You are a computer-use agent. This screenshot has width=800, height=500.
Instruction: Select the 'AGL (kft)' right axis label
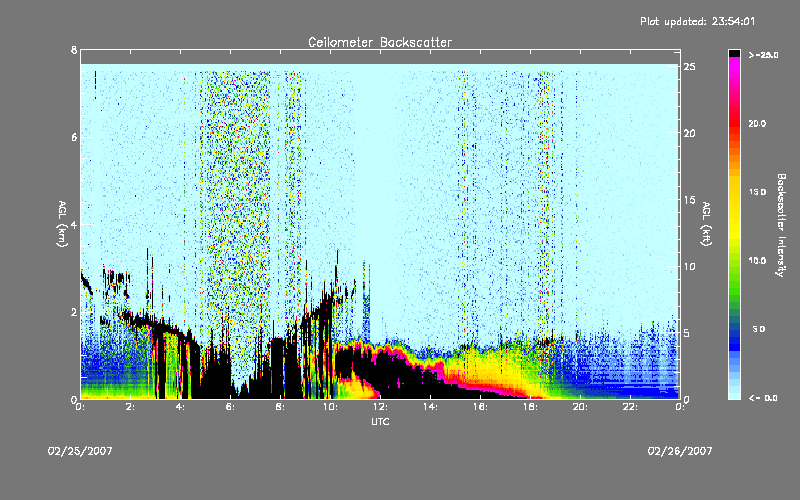click(706, 224)
